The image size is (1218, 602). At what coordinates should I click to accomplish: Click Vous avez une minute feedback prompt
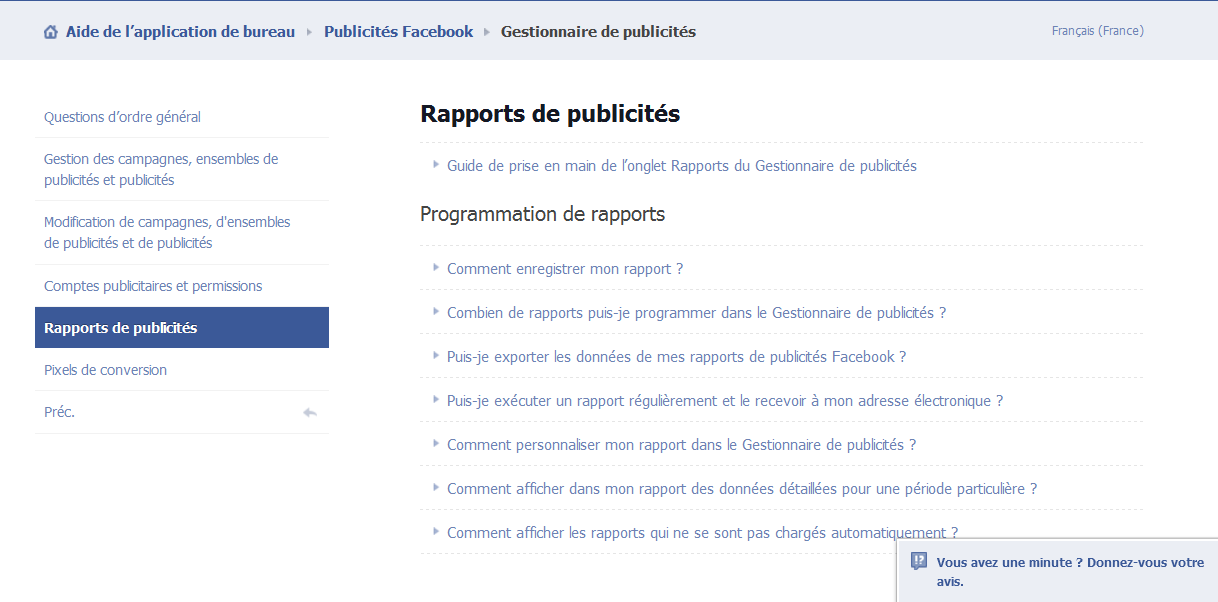point(1070,572)
